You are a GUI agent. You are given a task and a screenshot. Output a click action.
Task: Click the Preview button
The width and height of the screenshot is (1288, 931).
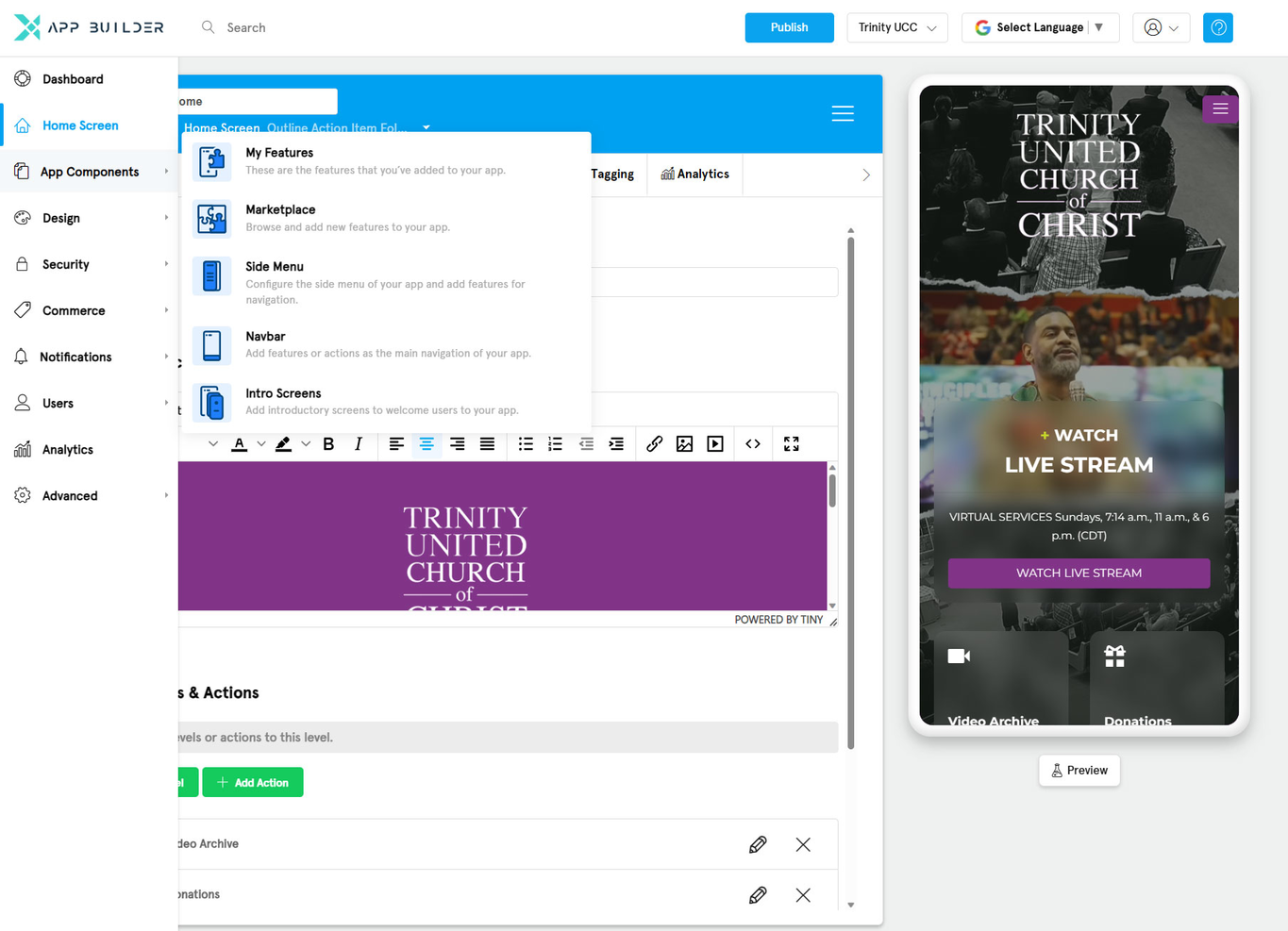click(x=1079, y=771)
